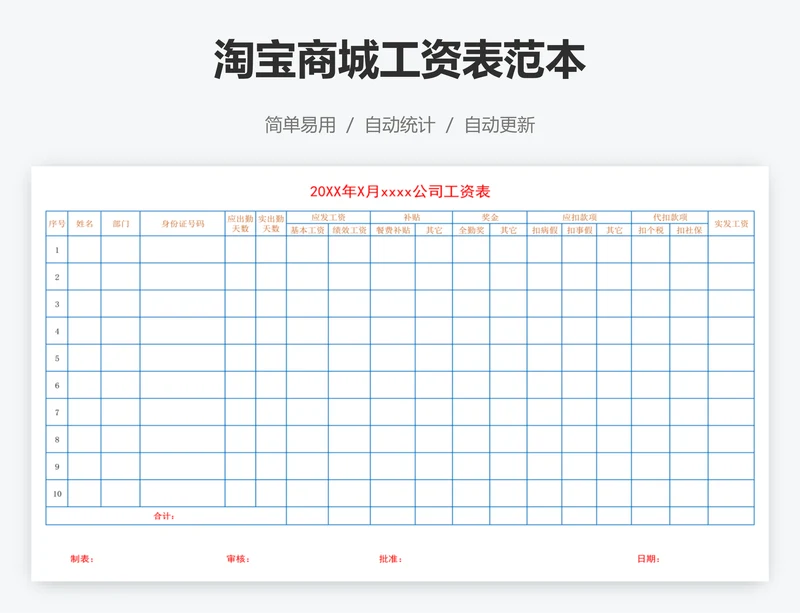Select the 扣个税 sub-header
This screenshot has width=800, height=613.
651,230
